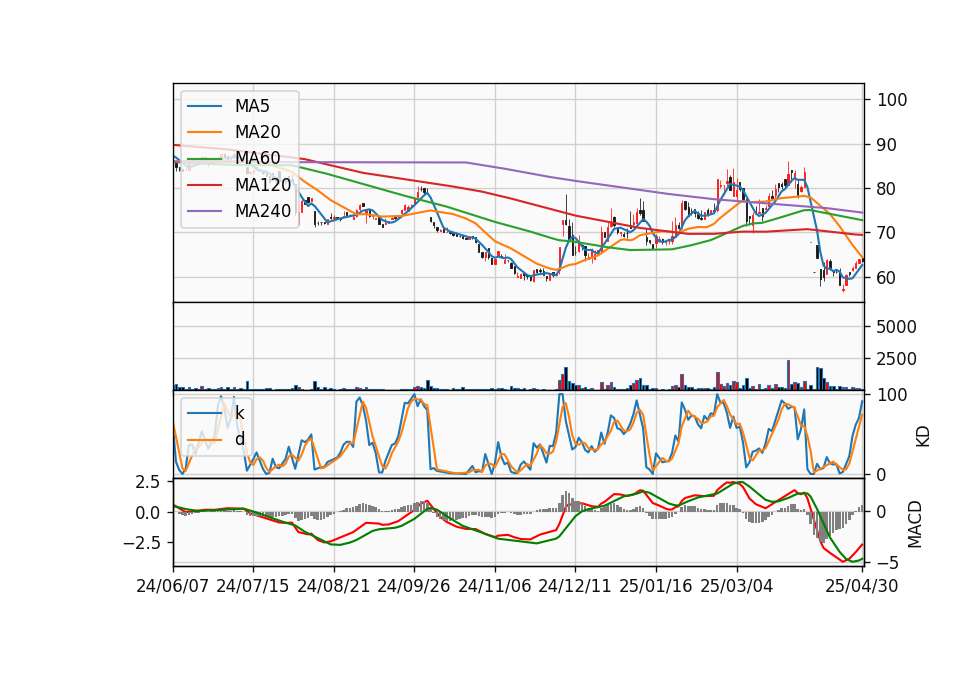The height and width of the screenshot is (690, 960).
Task: Click the 25/04/30 date tick label
Action: [862, 586]
